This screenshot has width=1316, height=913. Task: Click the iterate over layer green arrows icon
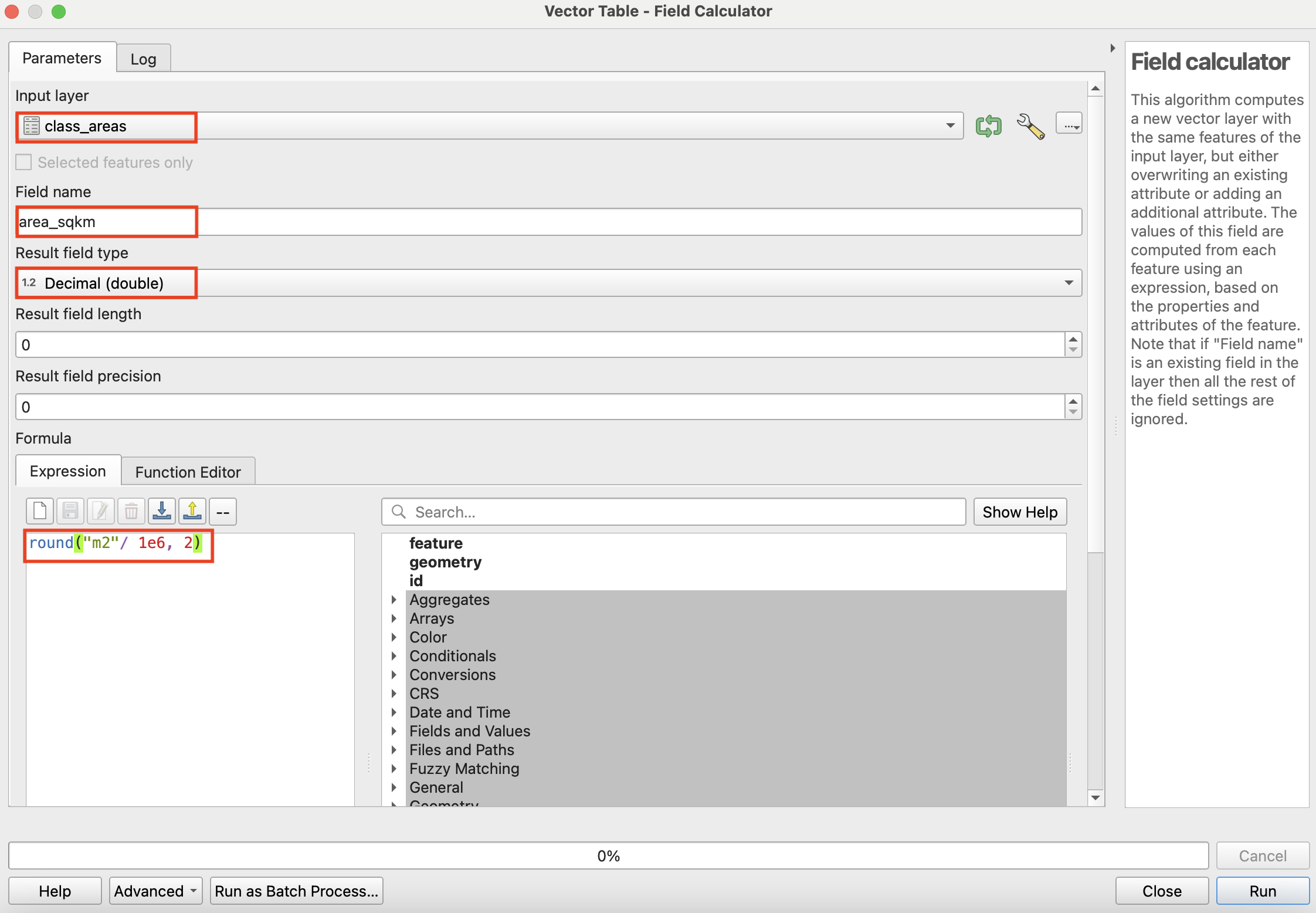click(x=988, y=126)
